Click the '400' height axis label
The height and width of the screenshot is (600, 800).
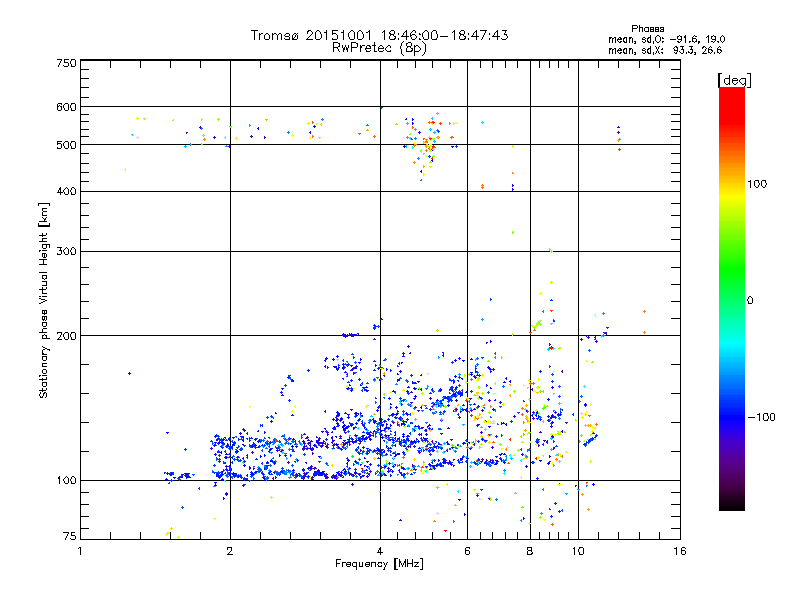click(66, 191)
